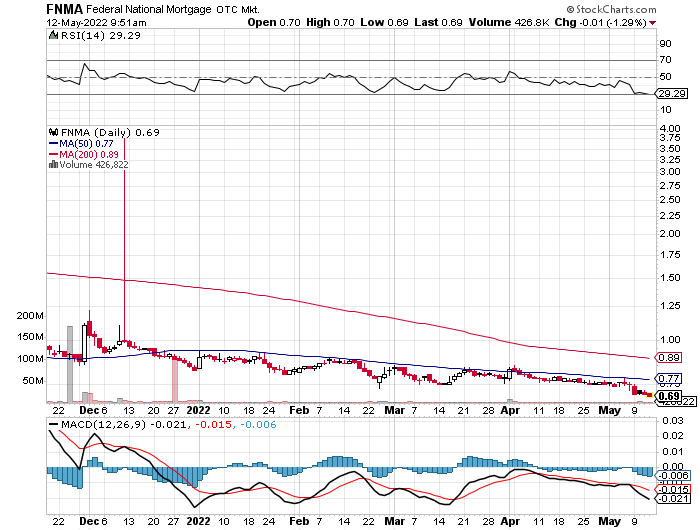Click the 200M volume axis label
This screenshot has height=530, width=700.
30,316
